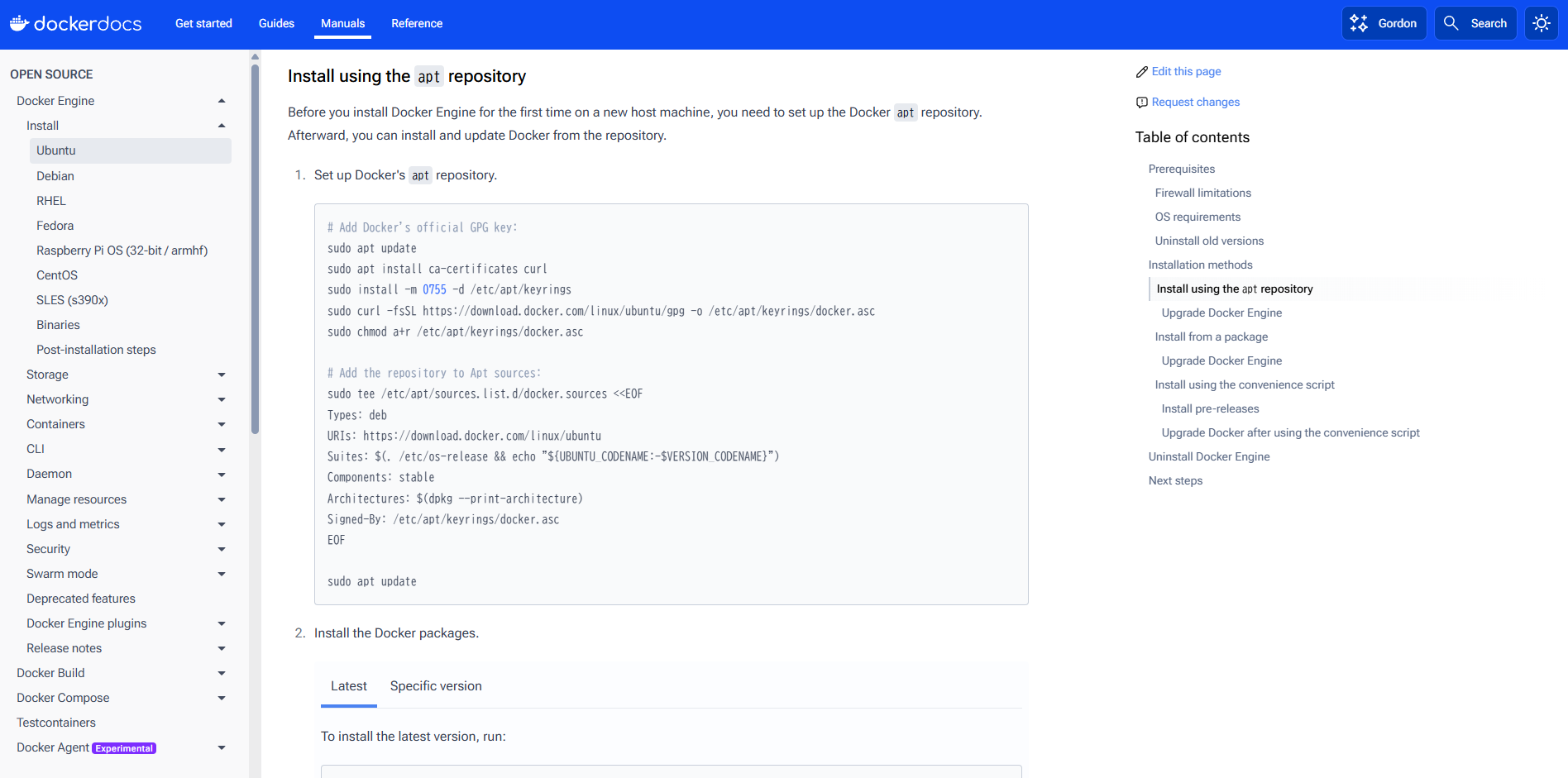Jump to Uninstall old versions section
1568x778 pixels.
[x=1209, y=241]
